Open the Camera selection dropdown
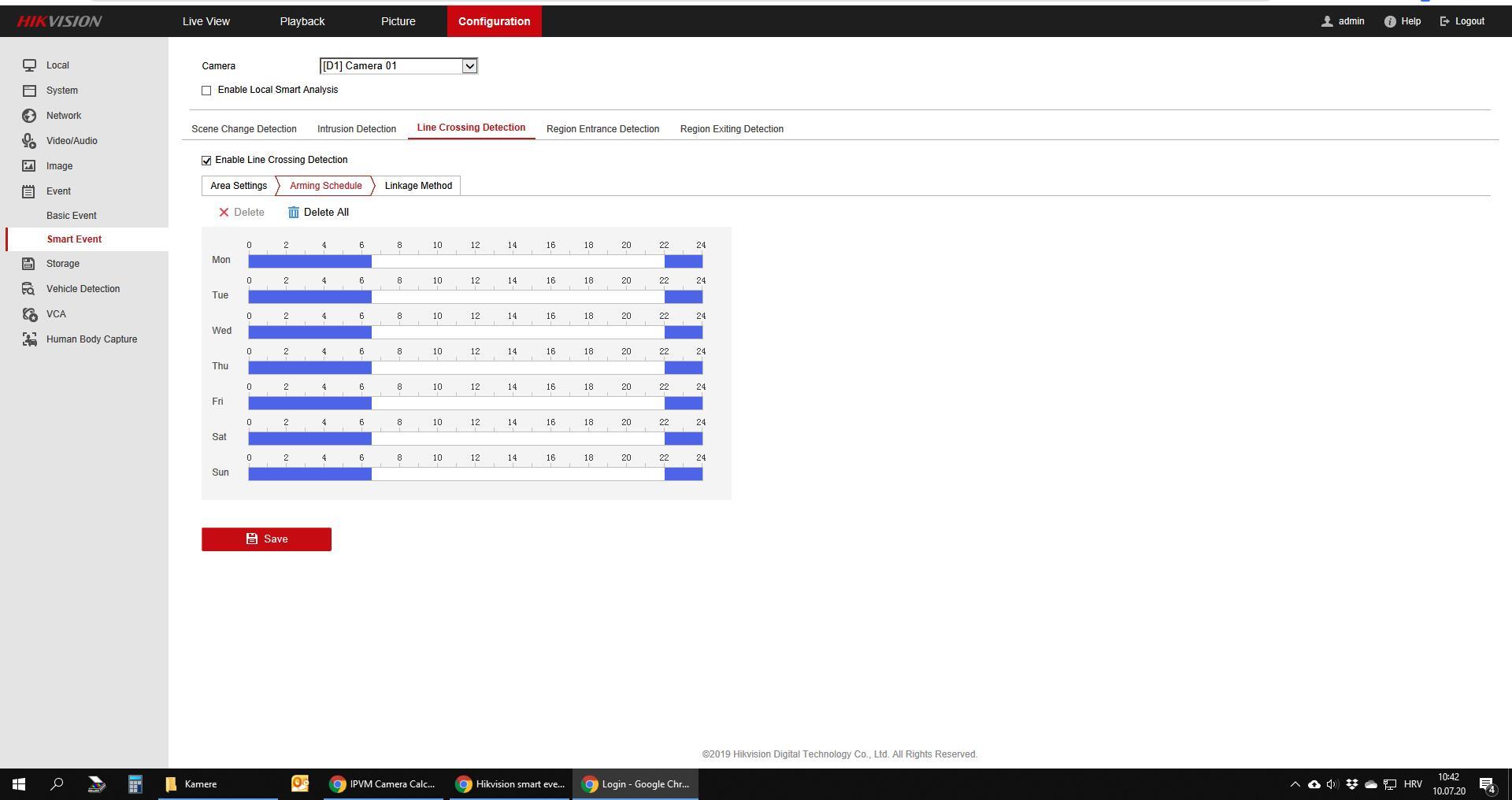Viewport: 1512px width, 800px height. coord(469,66)
